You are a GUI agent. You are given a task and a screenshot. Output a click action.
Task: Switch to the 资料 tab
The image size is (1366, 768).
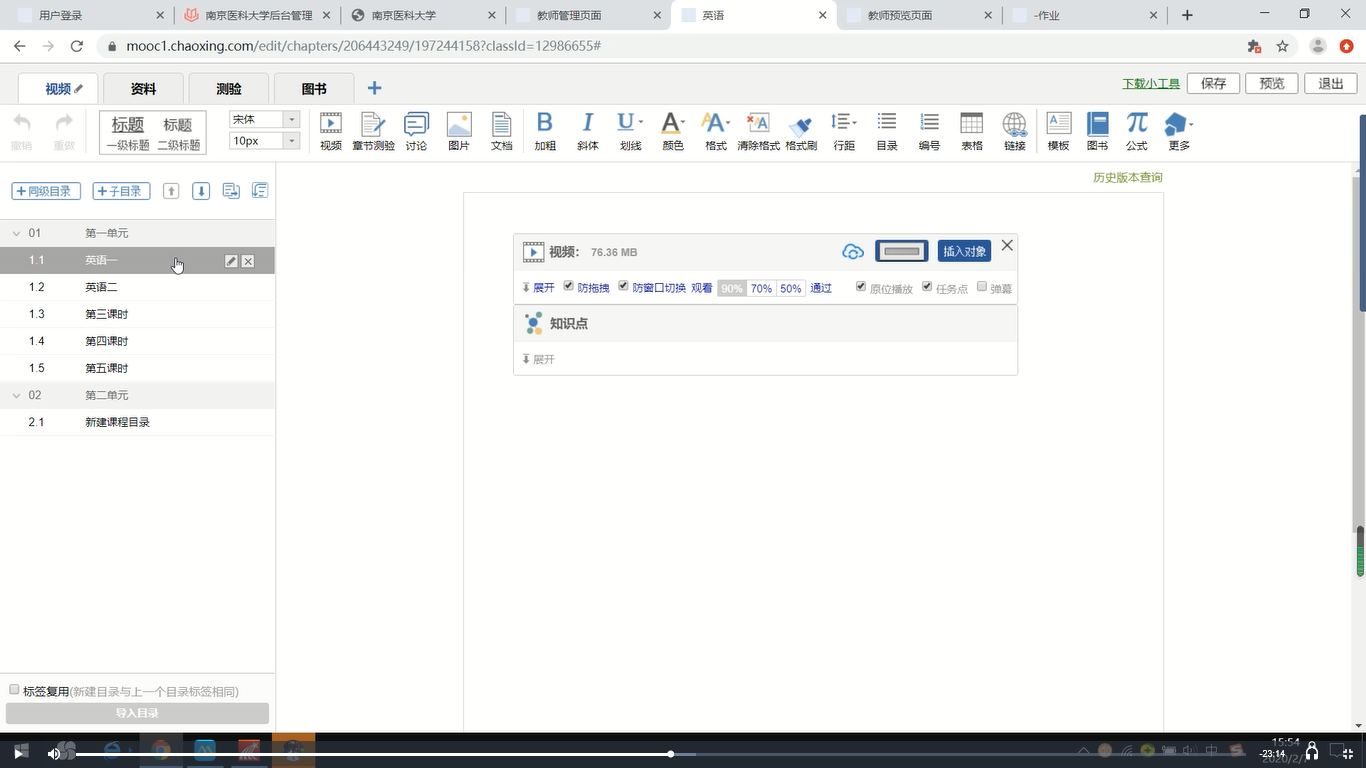pyautogui.click(x=143, y=89)
